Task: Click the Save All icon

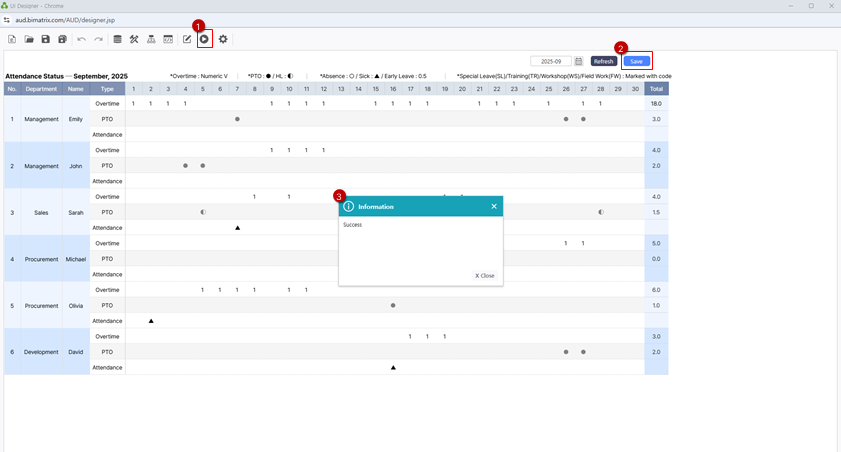Action: coord(62,39)
